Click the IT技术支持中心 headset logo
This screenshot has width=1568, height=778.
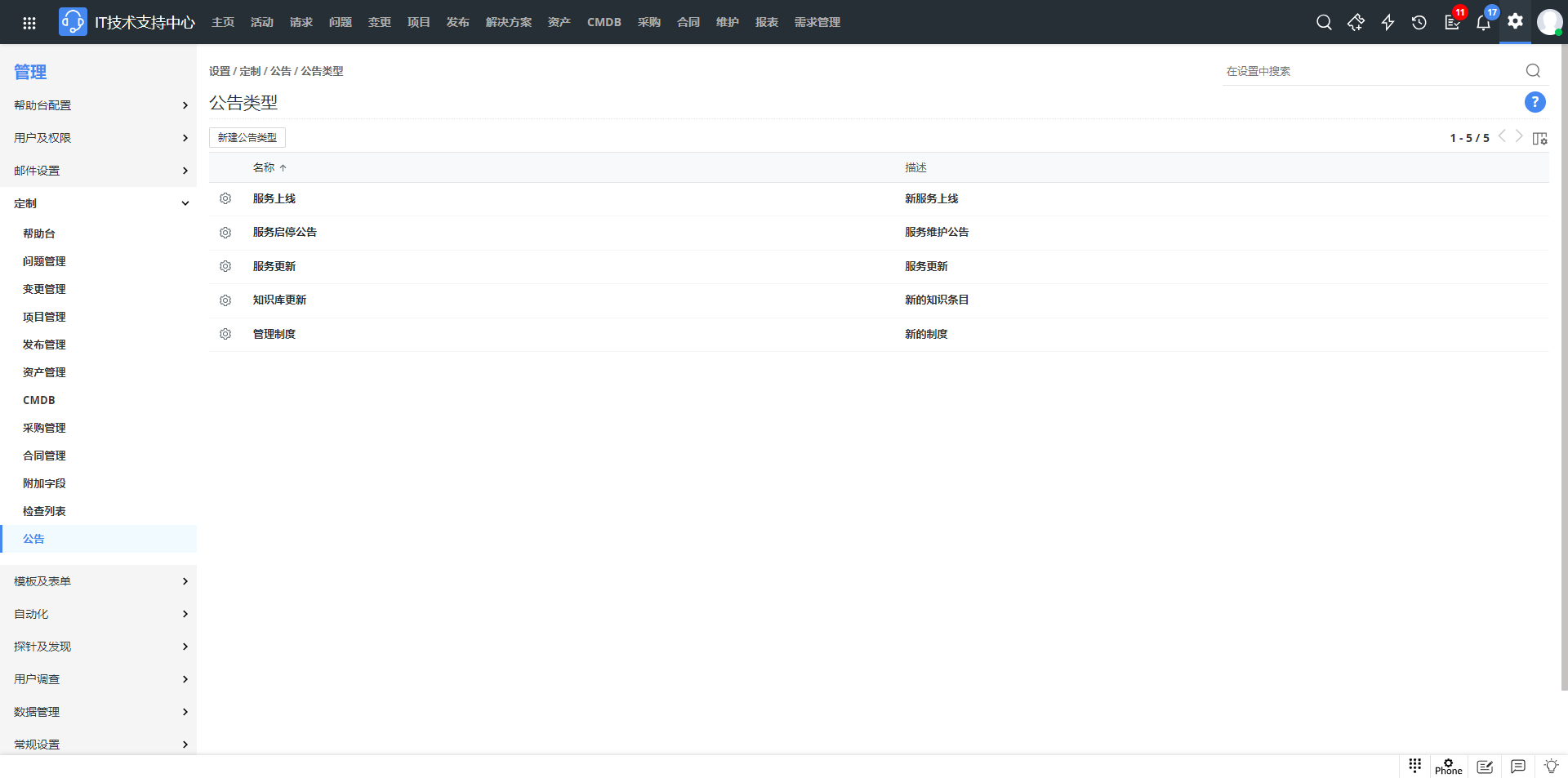(x=73, y=22)
